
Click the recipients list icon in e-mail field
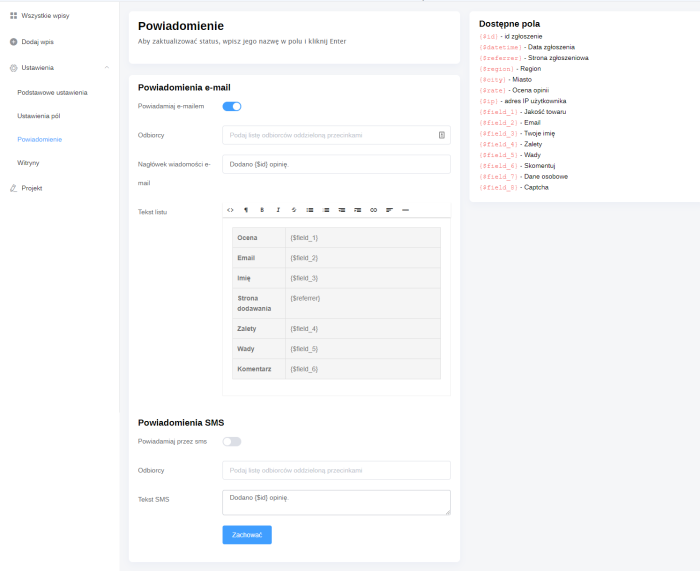(442, 135)
